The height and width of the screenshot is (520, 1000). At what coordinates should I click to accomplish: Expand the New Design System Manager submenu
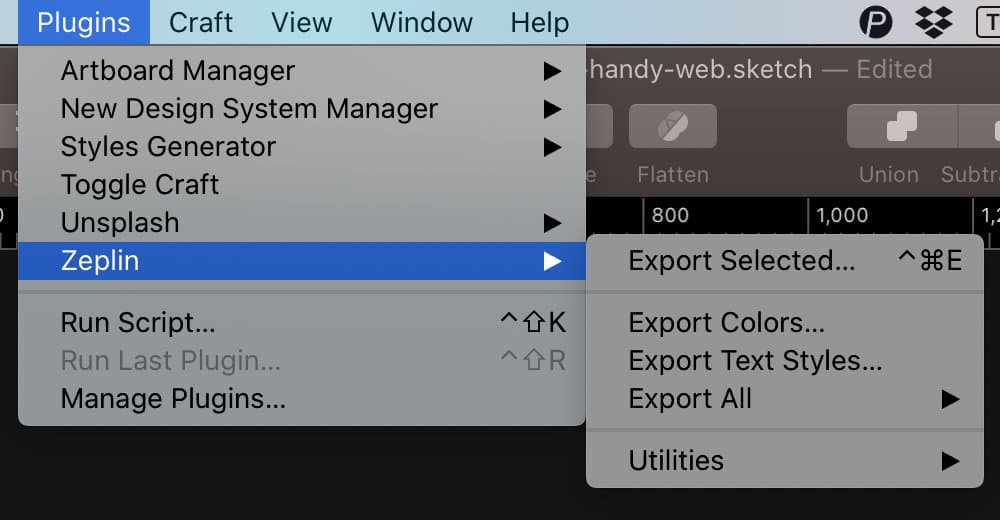pos(302,109)
